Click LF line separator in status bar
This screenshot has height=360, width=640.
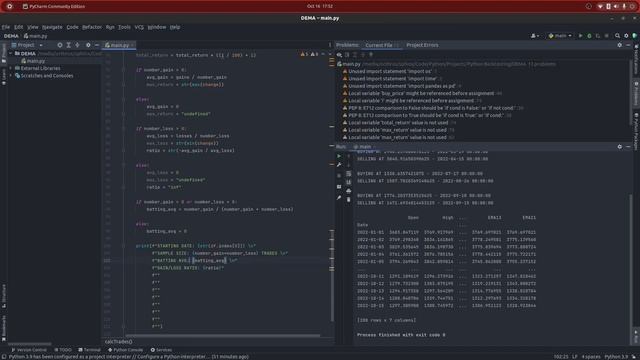(x=575, y=357)
